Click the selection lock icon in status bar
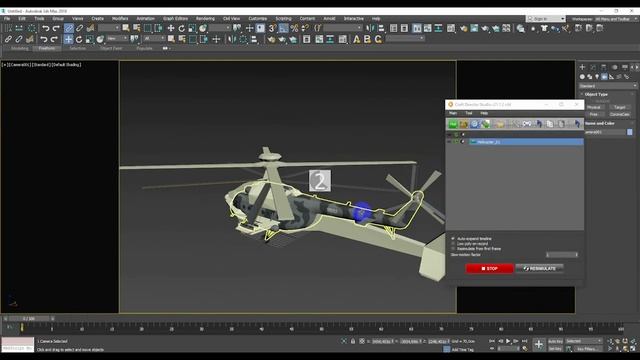Screen dimensions: 640x360 (x=353, y=341)
